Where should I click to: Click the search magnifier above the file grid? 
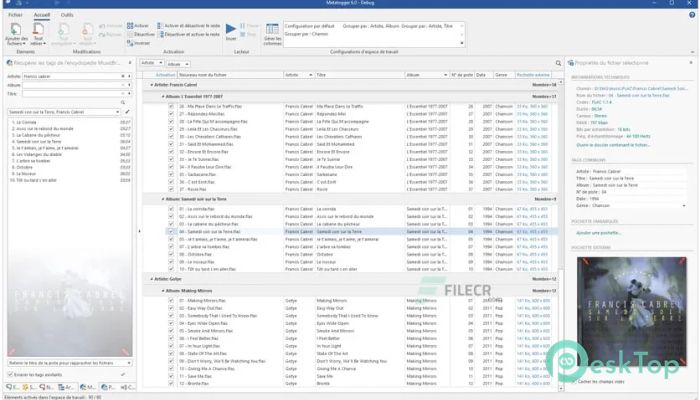point(558,63)
